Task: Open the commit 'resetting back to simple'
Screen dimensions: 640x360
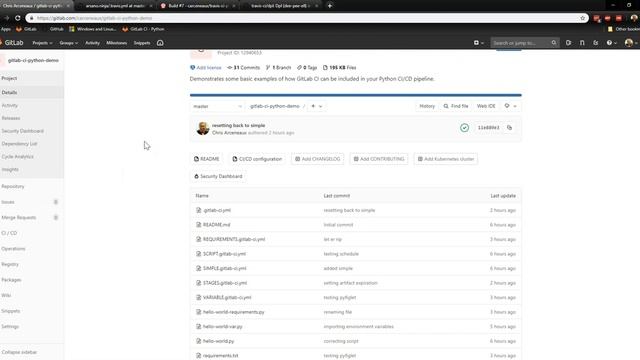Action: click(238, 125)
